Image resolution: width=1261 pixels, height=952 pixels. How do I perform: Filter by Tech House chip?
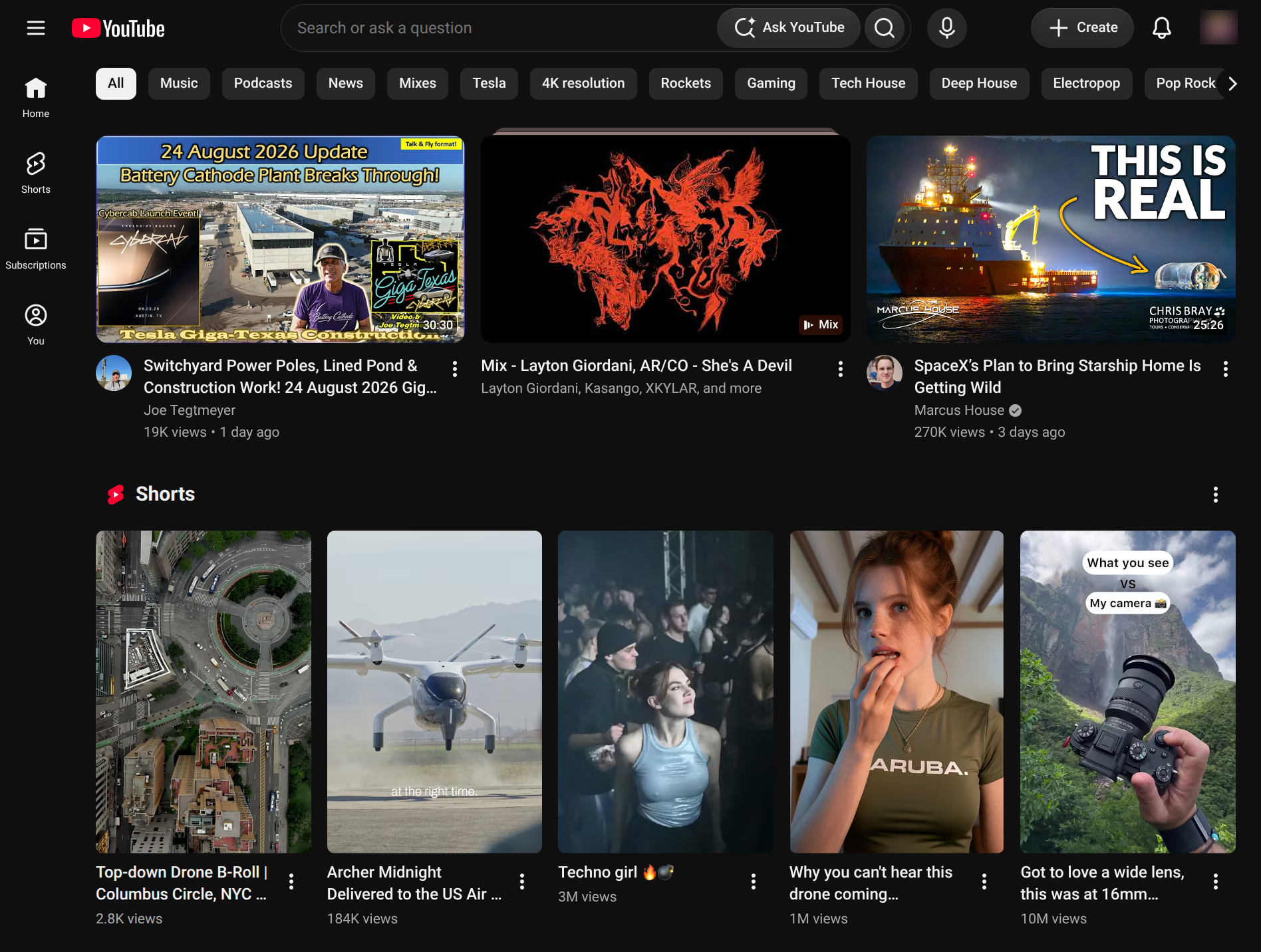(x=869, y=84)
